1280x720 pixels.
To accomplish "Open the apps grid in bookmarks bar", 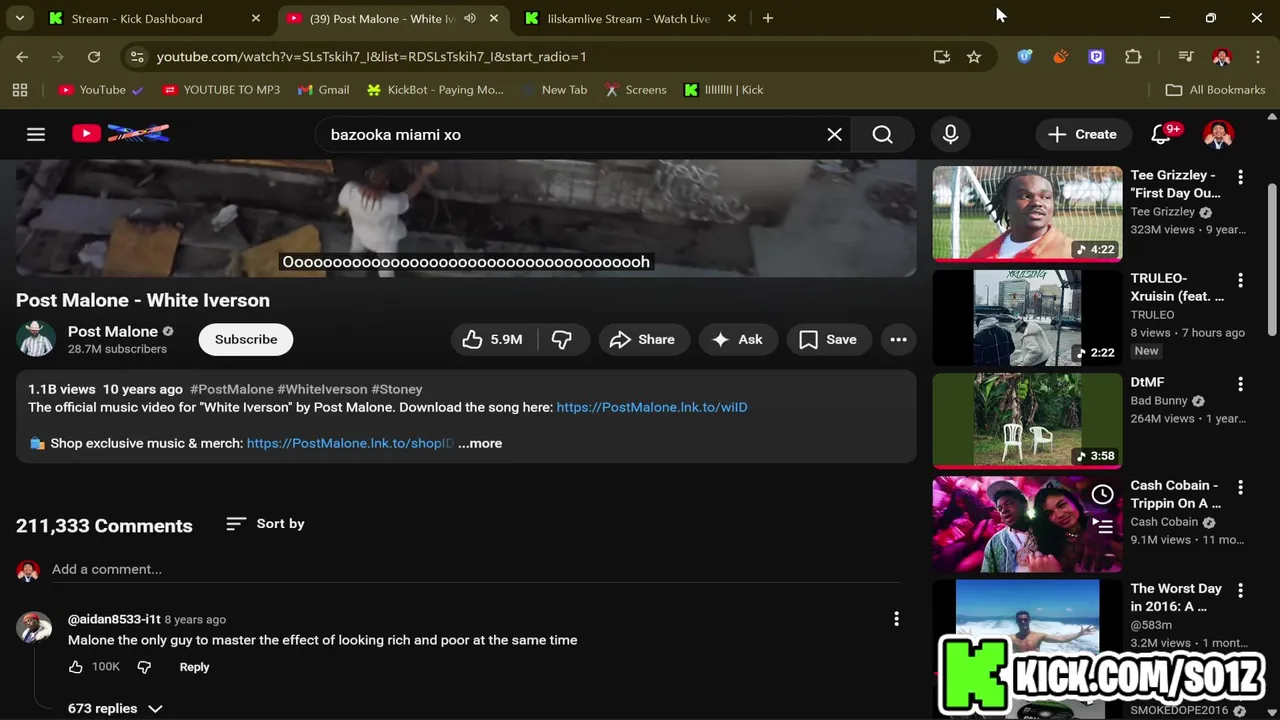I will [19, 90].
